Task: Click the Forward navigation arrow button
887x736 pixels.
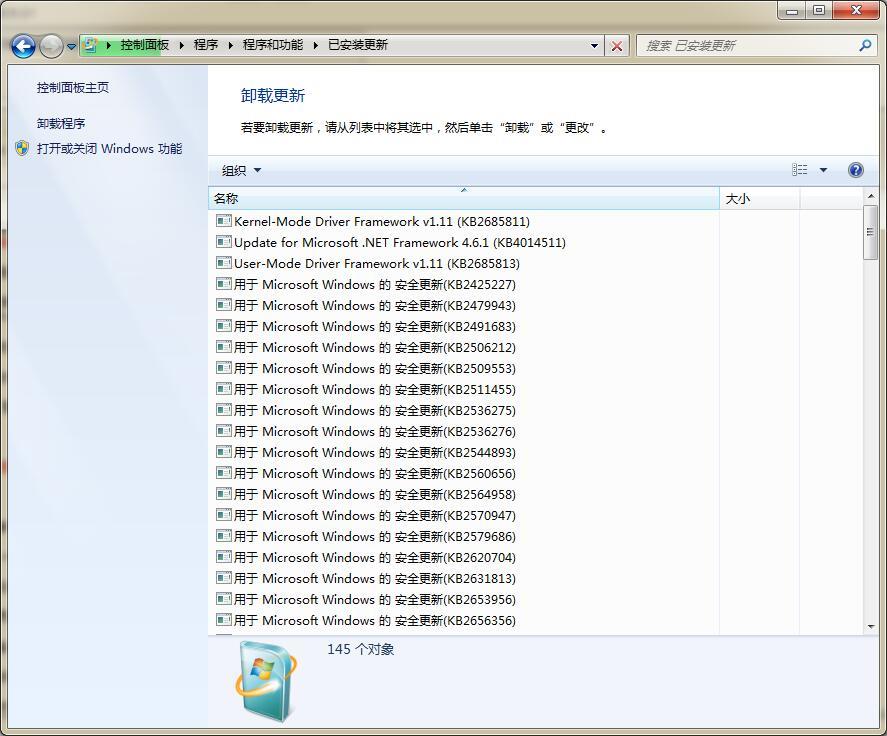Action: click(51, 46)
